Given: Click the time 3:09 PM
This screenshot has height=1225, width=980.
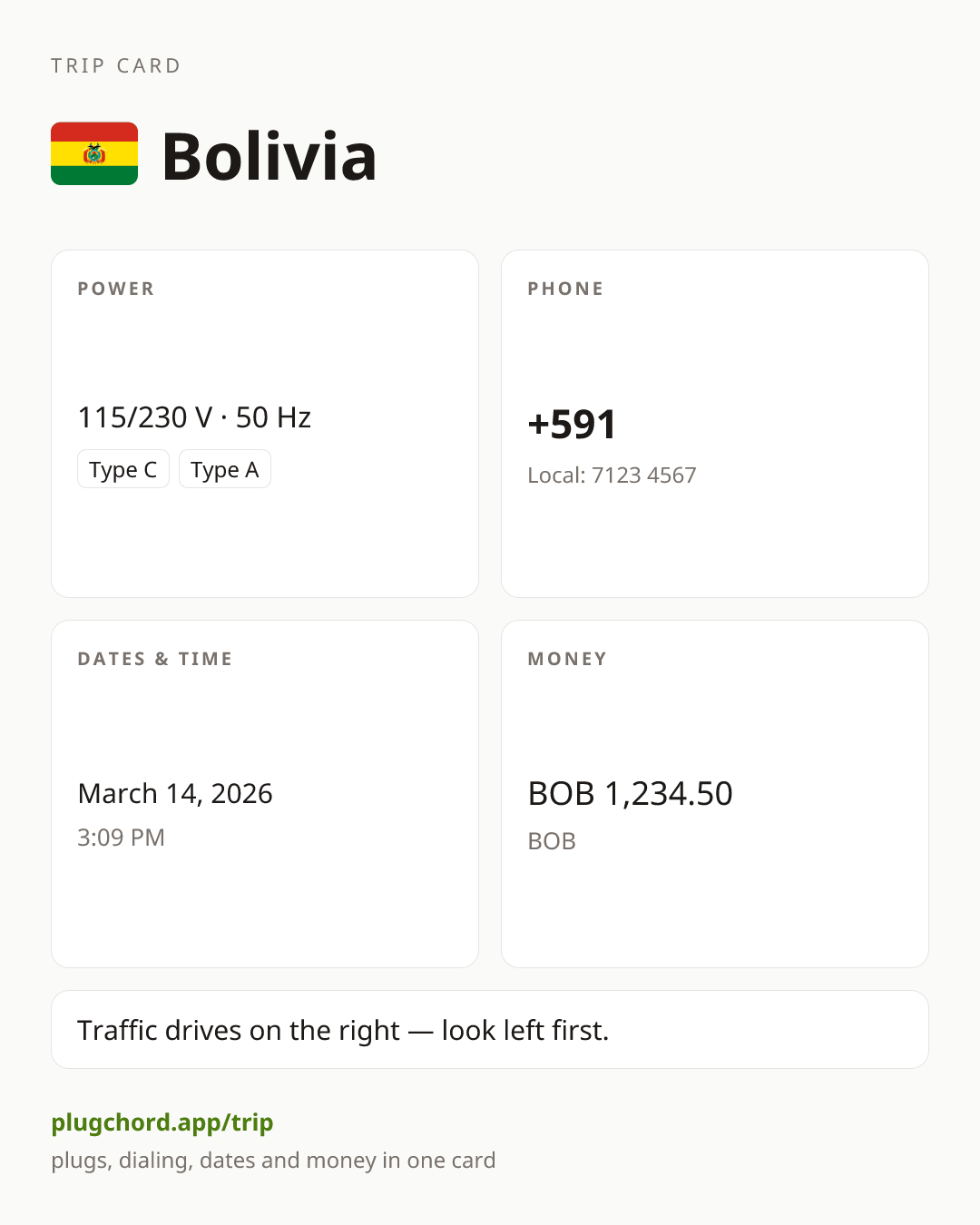Looking at the screenshot, I should 122,838.
